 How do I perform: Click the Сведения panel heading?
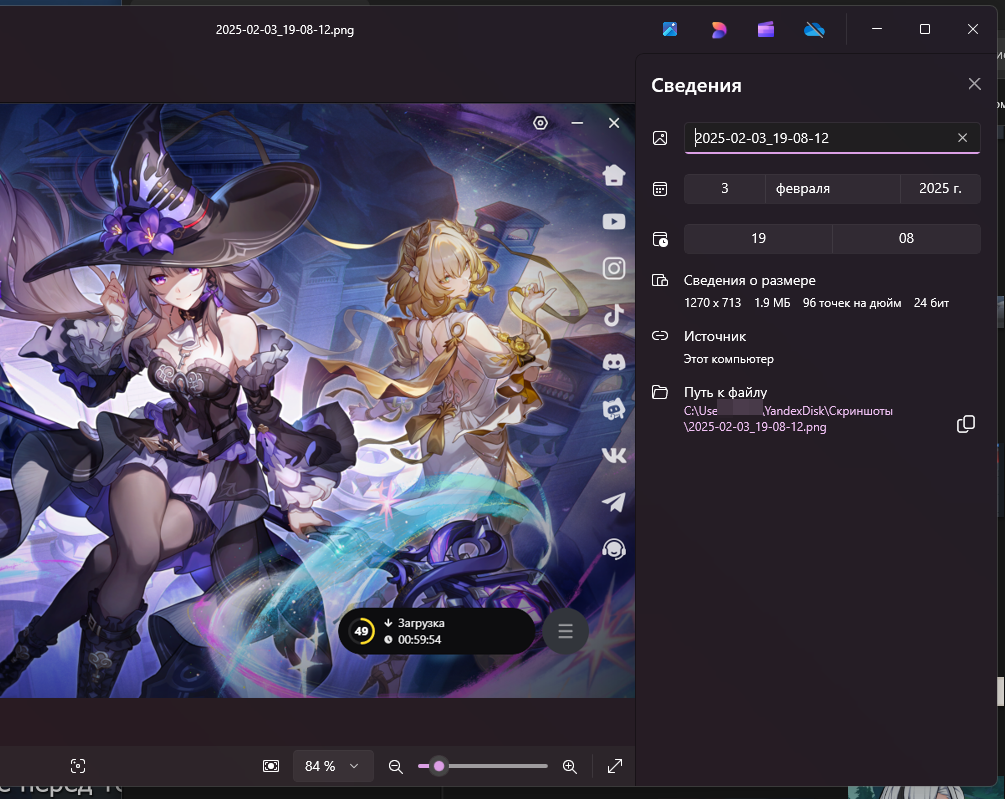[x=696, y=85]
